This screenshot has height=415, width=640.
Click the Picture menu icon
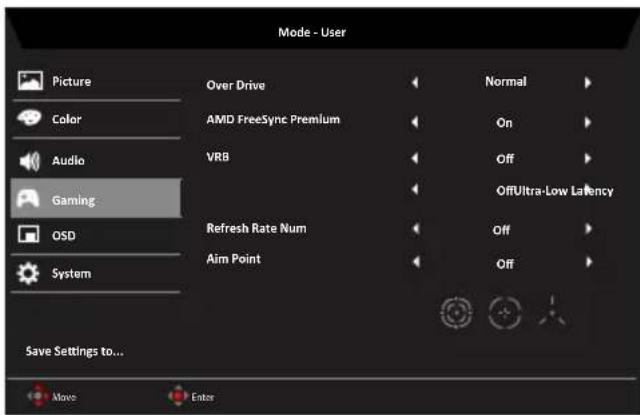pos(30,80)
